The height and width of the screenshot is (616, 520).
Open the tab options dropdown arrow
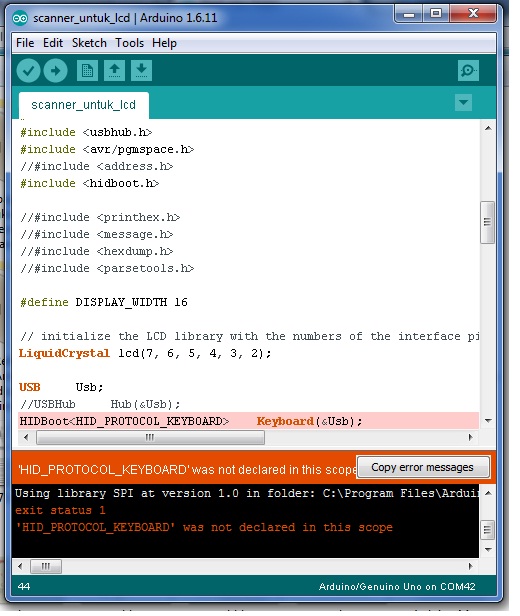[463, 103]
